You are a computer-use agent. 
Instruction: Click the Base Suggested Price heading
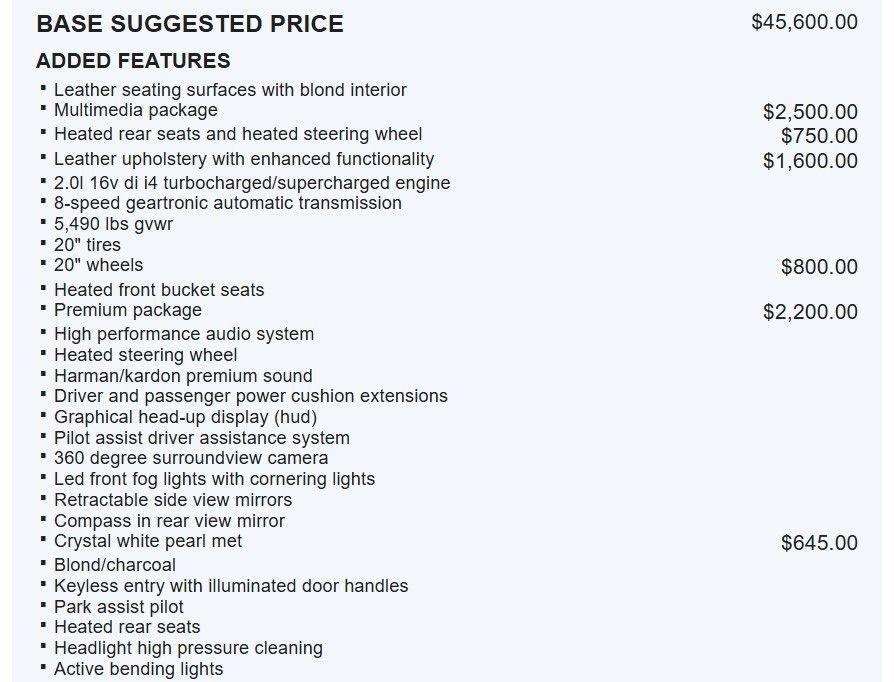190,24
